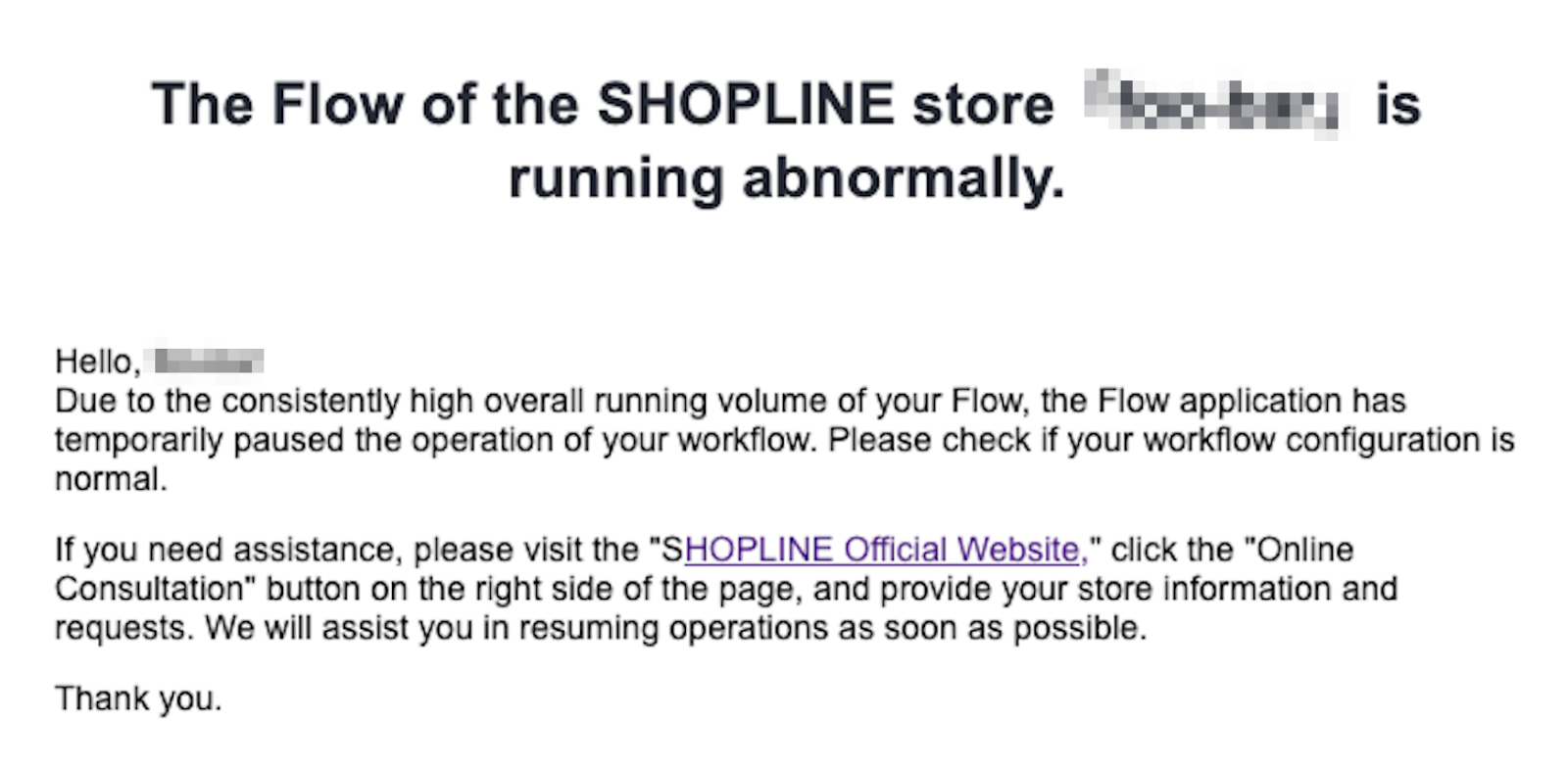The image size is (1568, 772).
Task: Open the SHOPLINE Official Website link
Action: click(x=882, y=550)
